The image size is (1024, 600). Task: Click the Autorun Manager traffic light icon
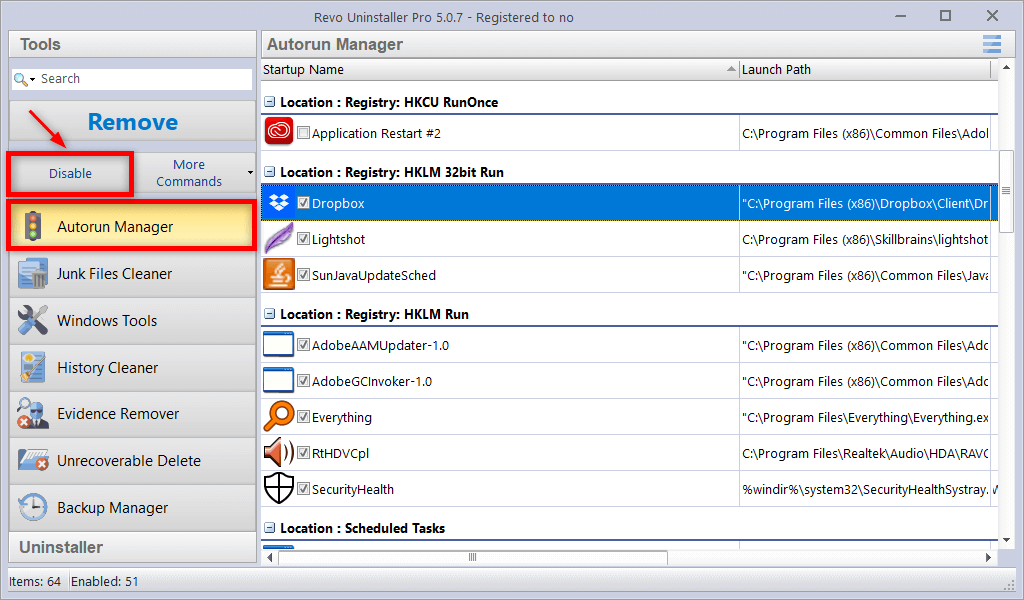point(33,227)
